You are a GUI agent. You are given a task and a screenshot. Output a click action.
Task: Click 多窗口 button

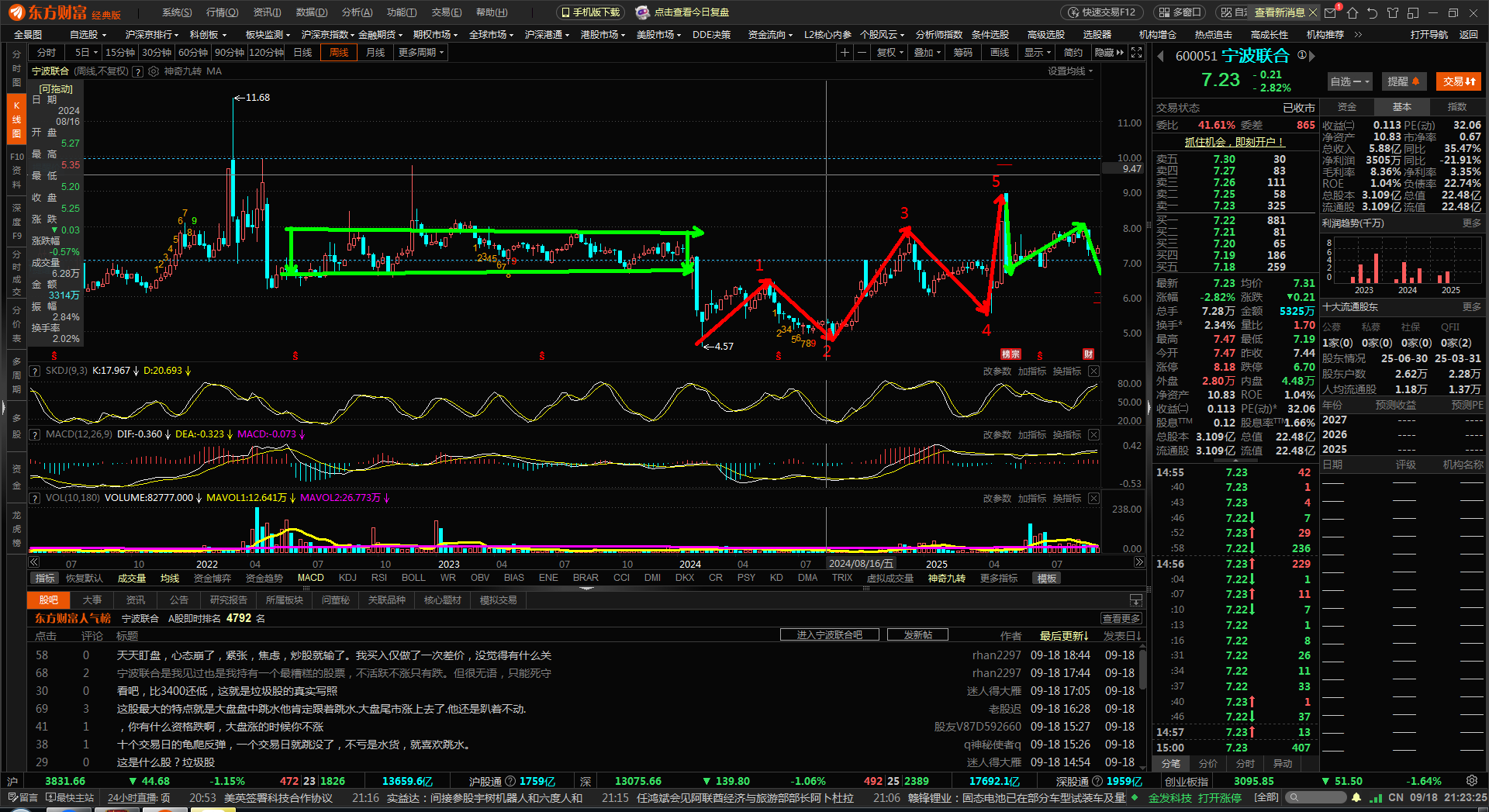(1180, 12)
